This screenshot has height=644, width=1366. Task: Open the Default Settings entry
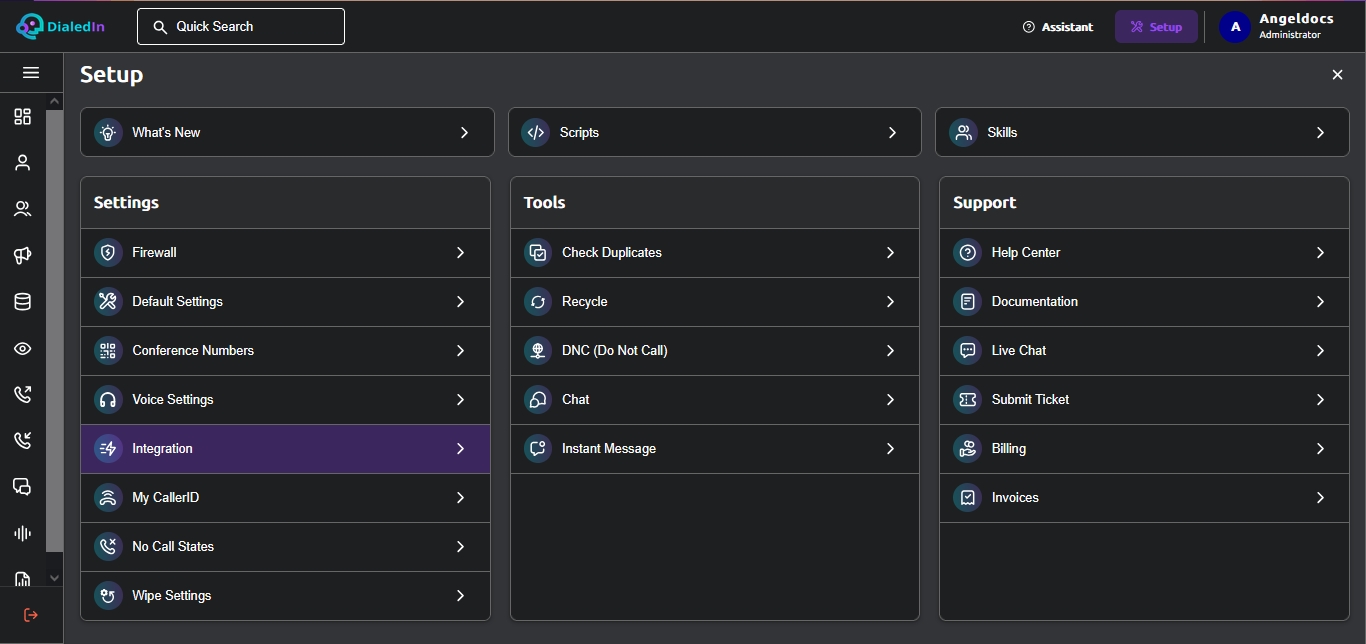285,302
